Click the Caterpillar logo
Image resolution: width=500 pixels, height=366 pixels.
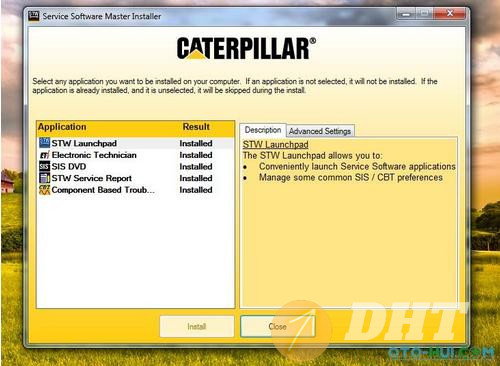pos(246,48)
